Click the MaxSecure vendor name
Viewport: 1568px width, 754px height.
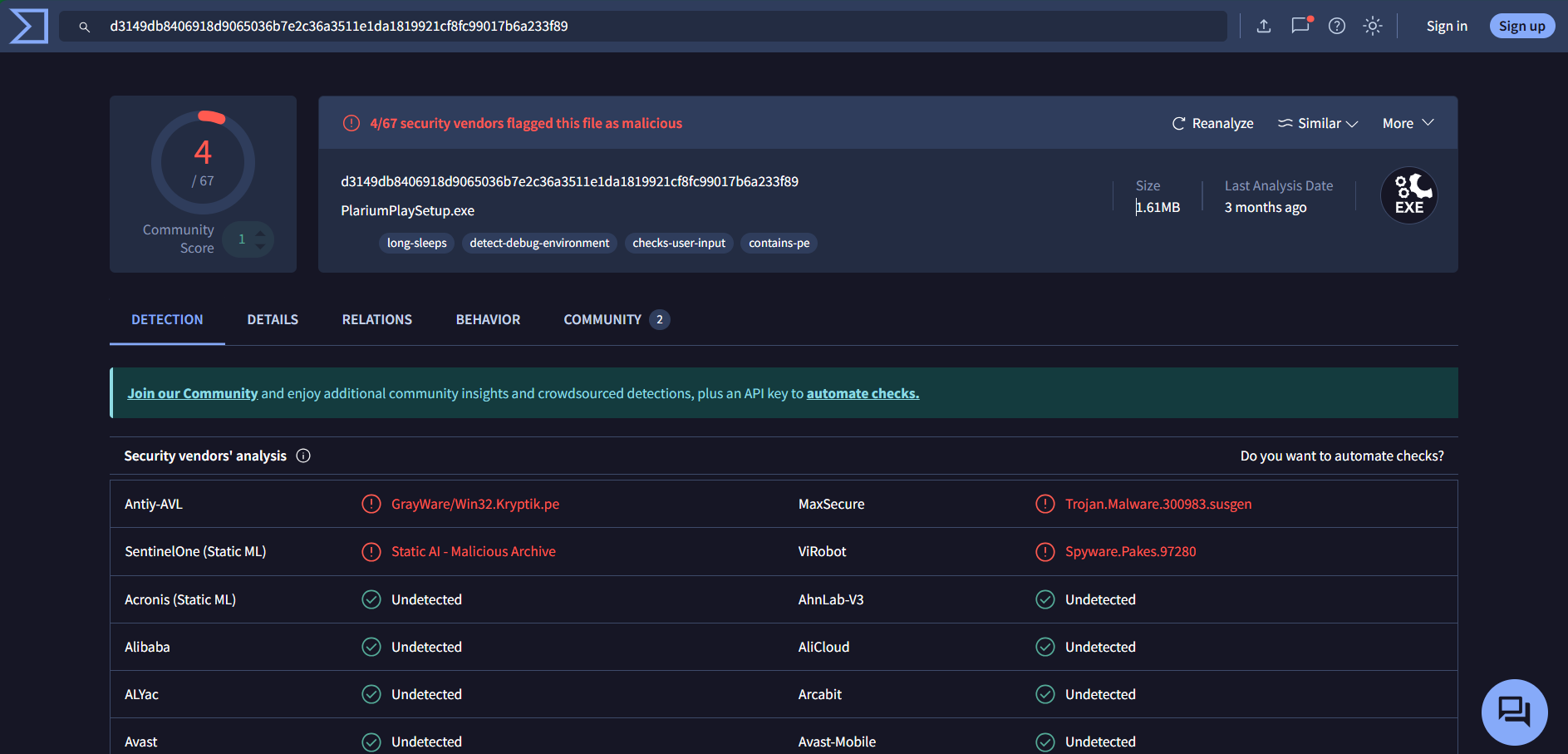pos(831,504)
